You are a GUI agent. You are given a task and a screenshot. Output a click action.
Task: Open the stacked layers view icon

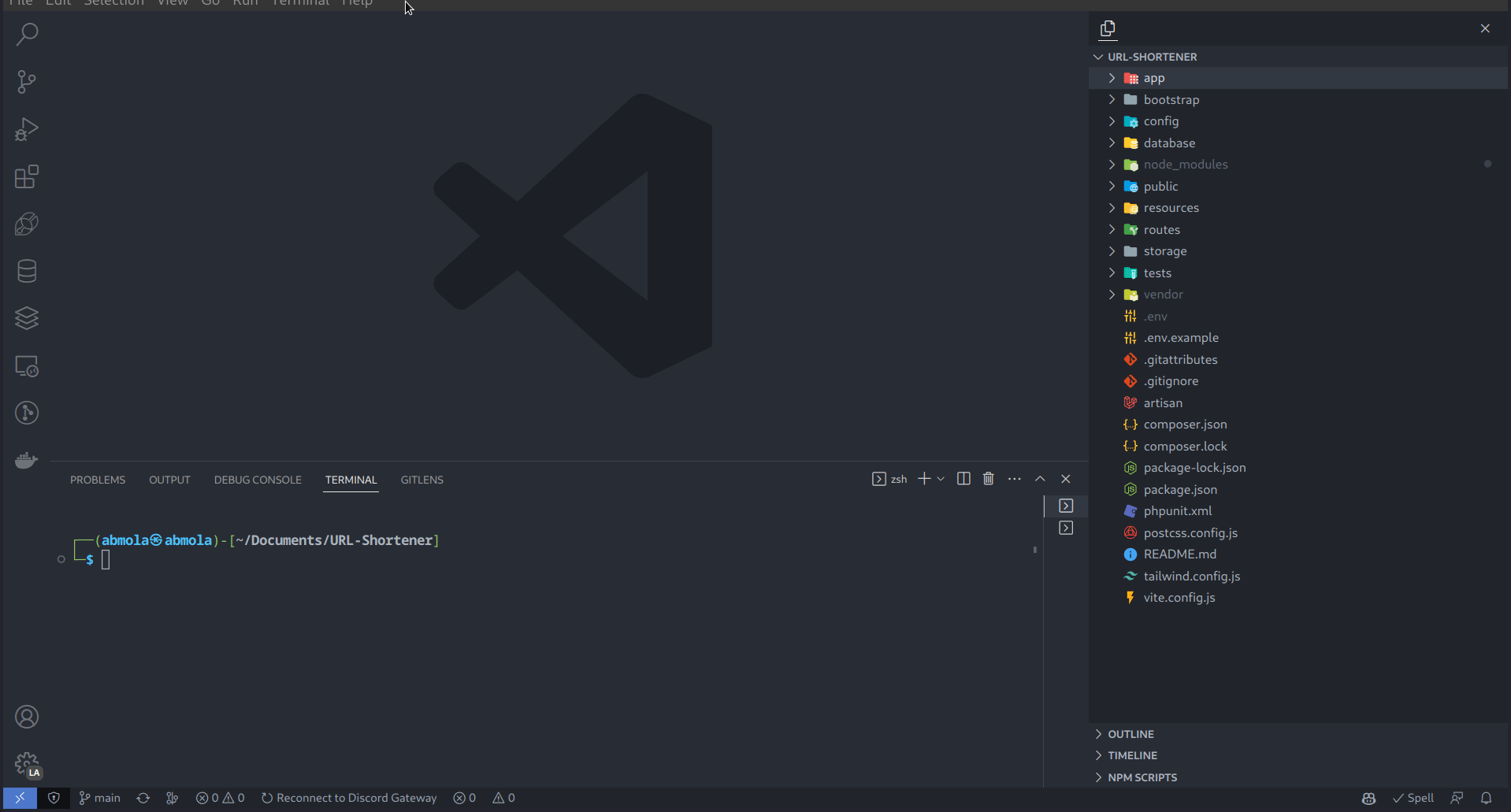[27, 318]
